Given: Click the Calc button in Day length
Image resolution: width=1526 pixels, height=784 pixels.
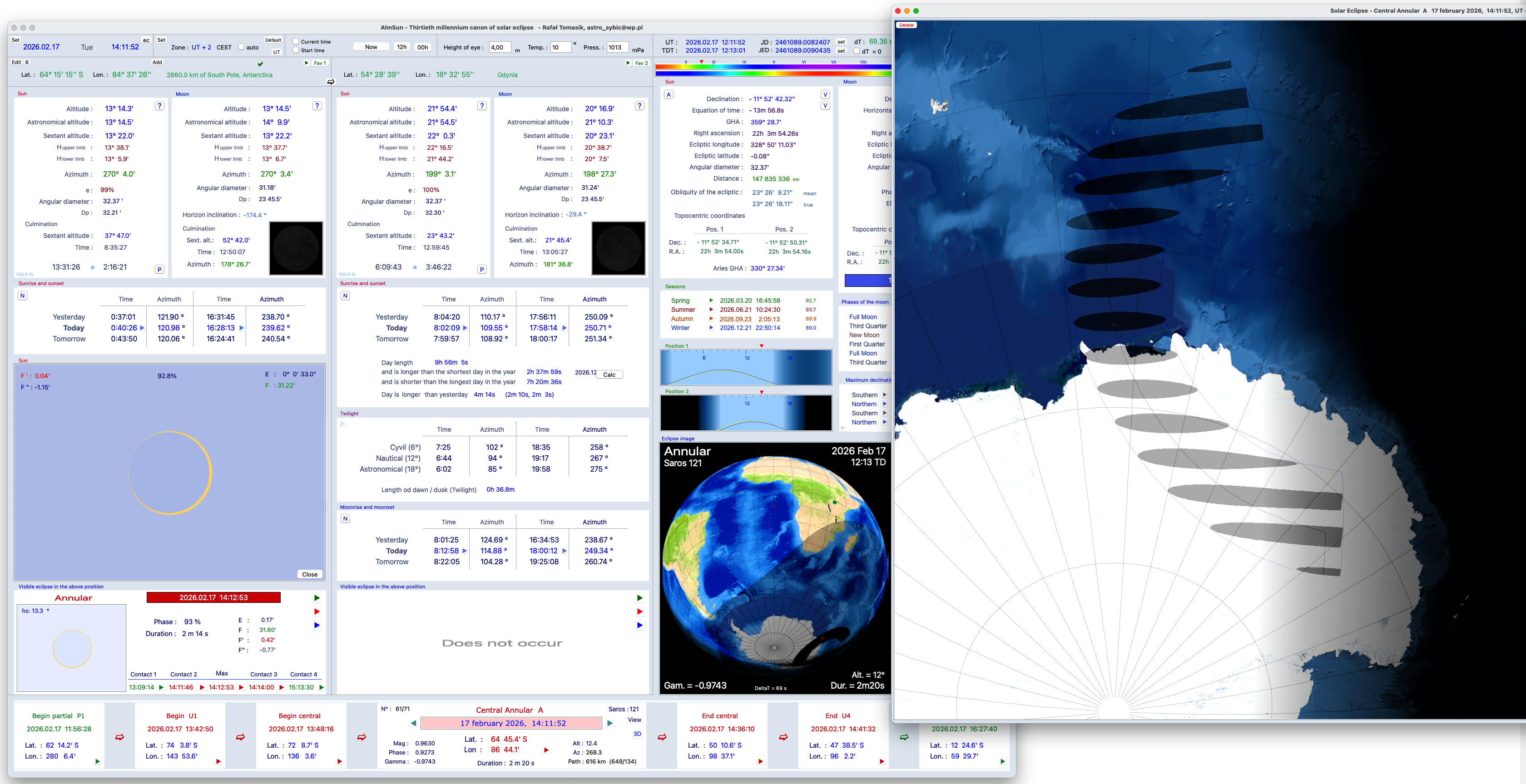Looking at the screenshot, I should (x=609, y=375).
